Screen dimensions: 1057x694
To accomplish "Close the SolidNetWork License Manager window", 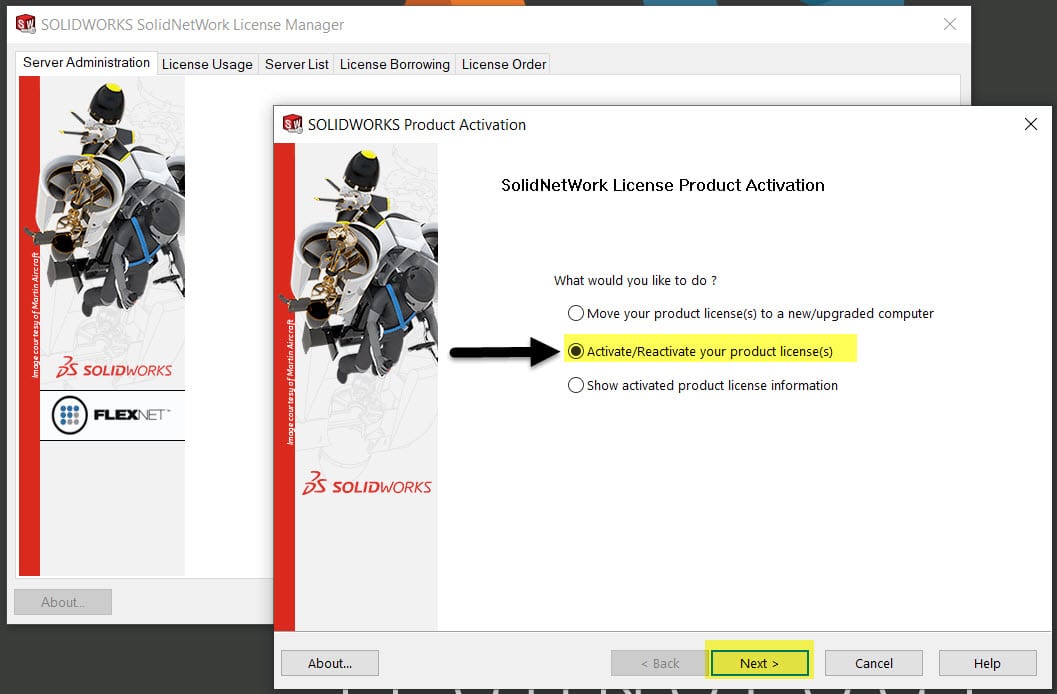I will coord(950,24).
